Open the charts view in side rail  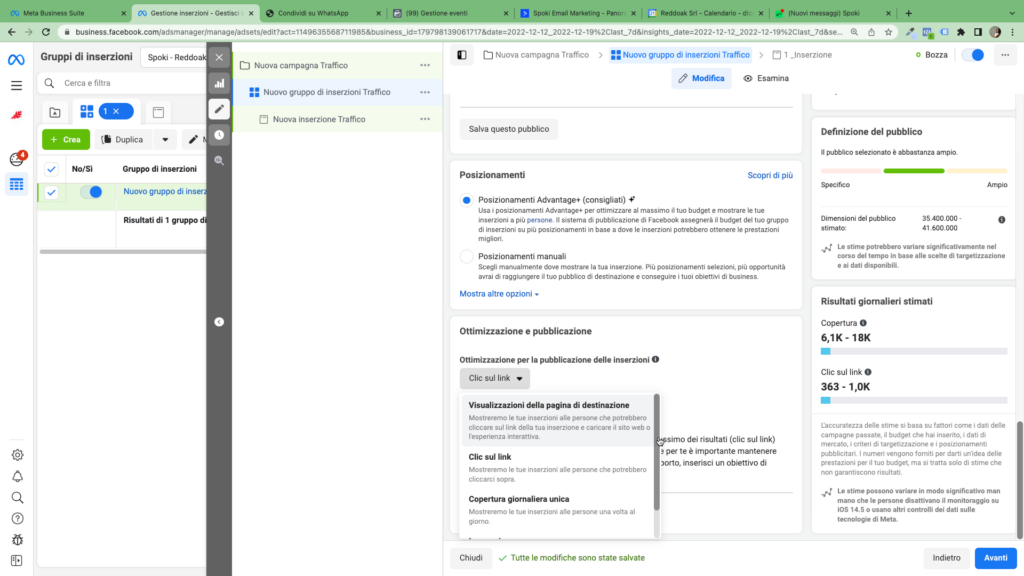[x=219, y=83]
